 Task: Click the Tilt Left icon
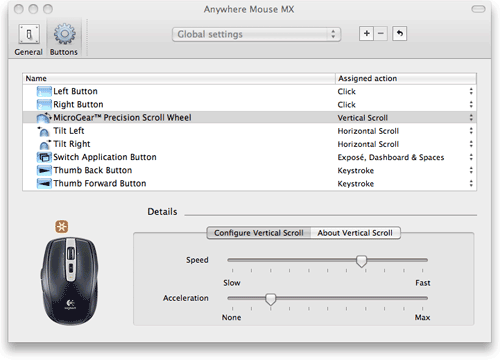44,131
